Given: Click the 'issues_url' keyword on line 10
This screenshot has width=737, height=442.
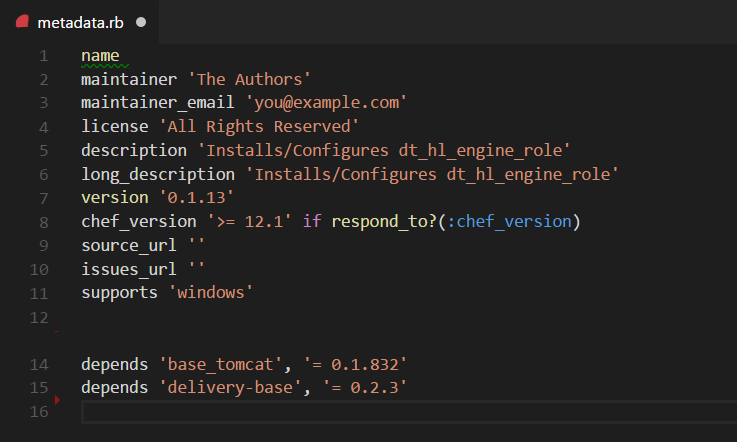Looking at the screenshot, I should tap(129, 269).
